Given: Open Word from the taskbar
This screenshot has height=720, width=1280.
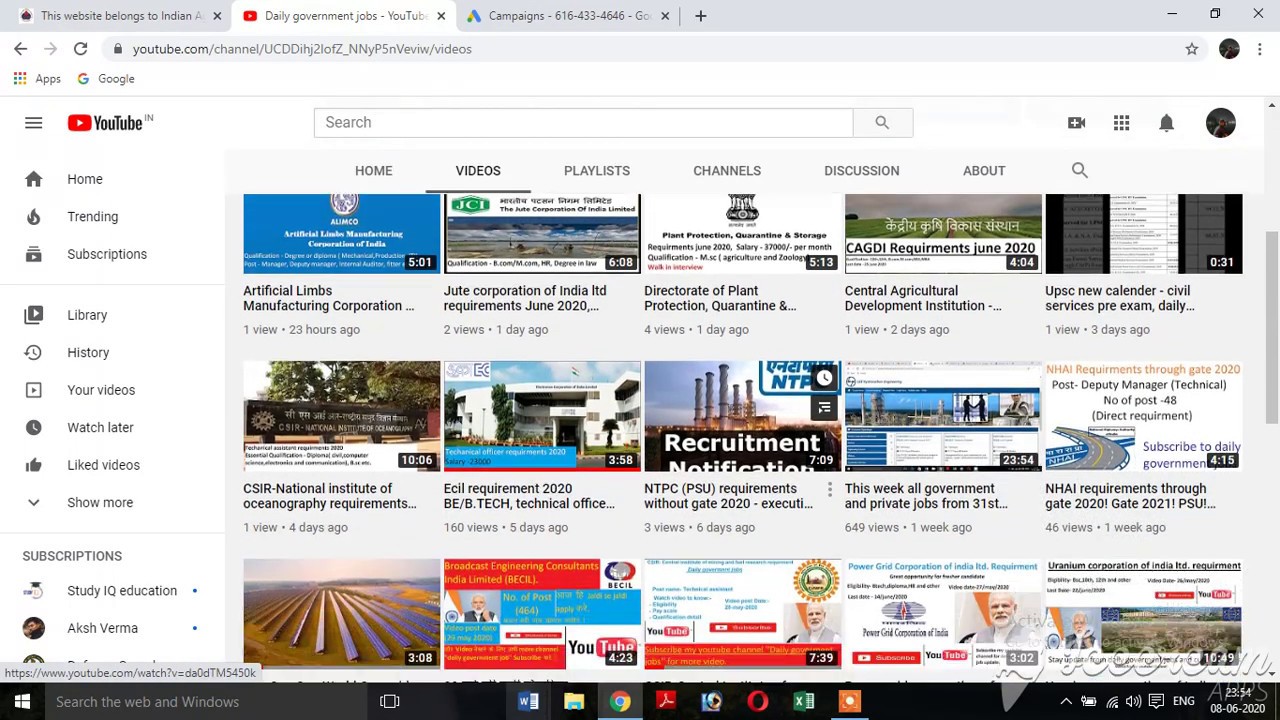Looking at the screenshot, I should (x=528, y=701).
